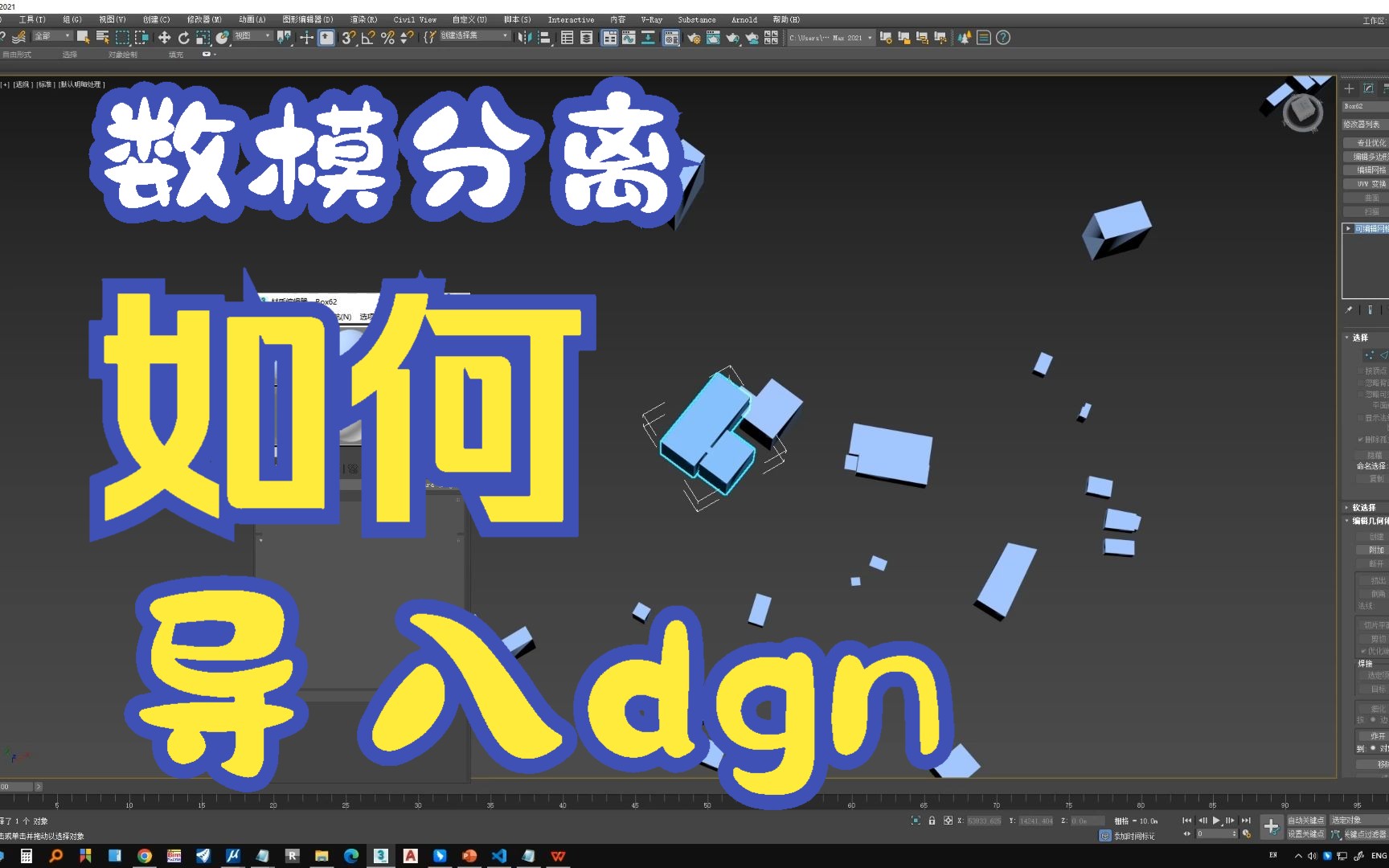Screen dimensions: 1389x868
Task: Open the Civil View menu
Action: click(415, 19)
